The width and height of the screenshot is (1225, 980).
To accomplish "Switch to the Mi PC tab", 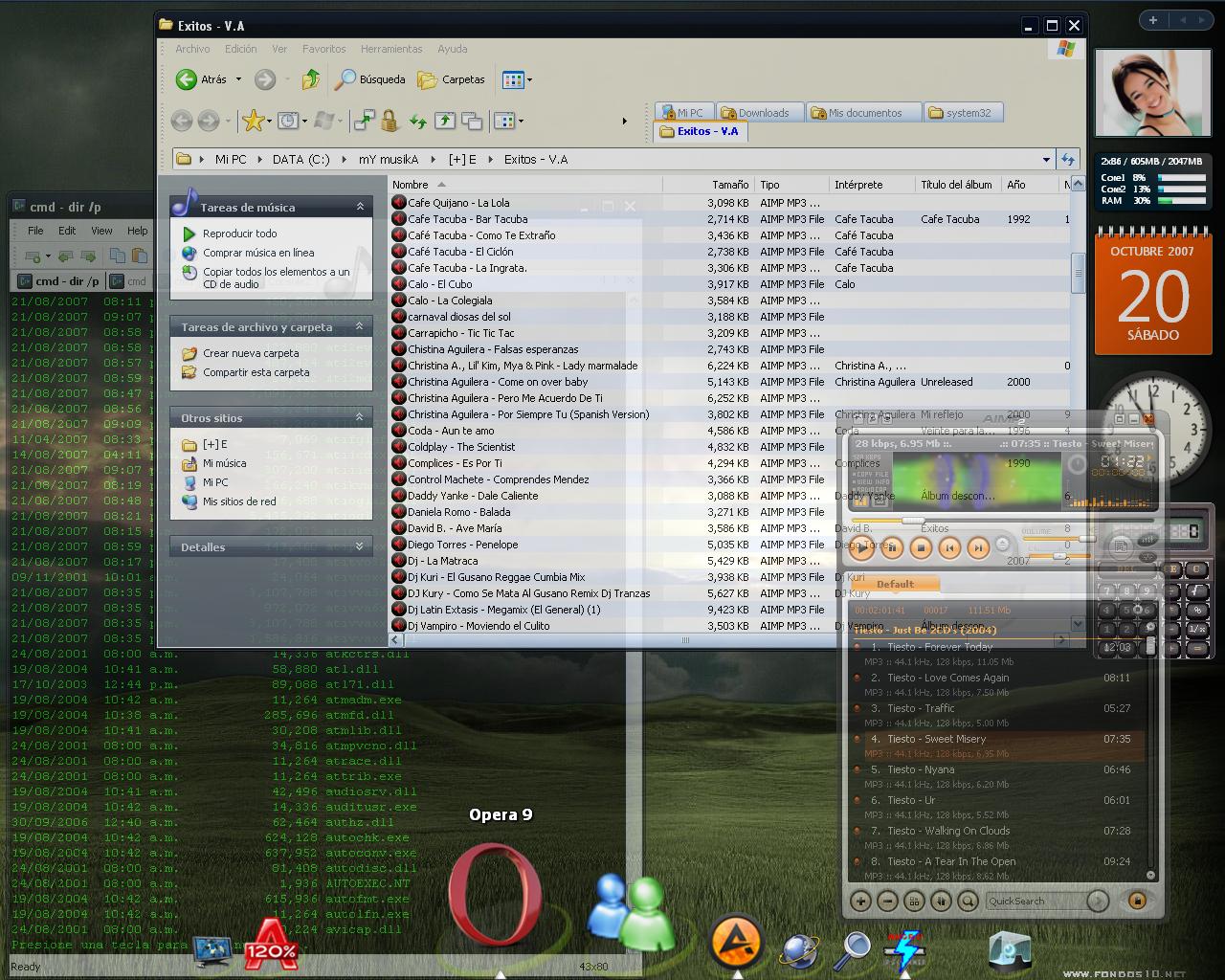I will (x=684, y=113).
